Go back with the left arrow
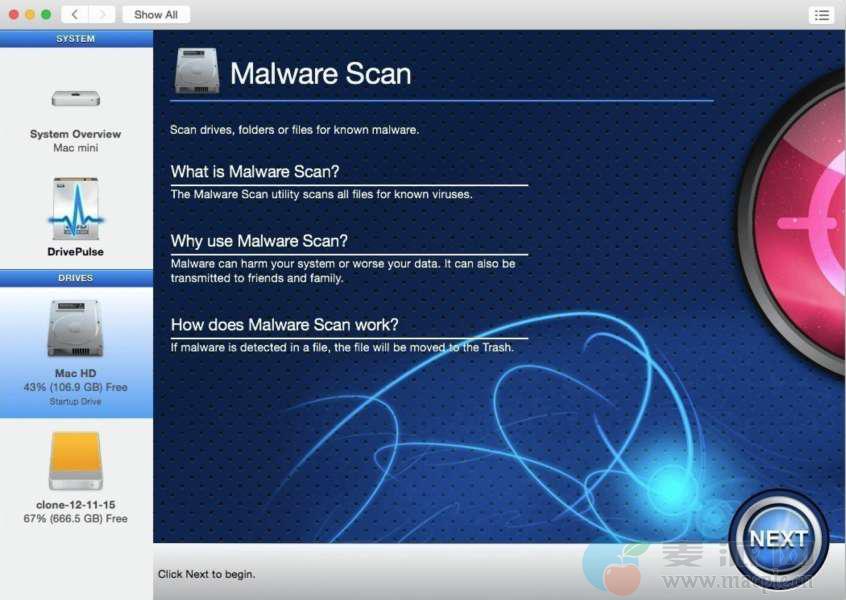846x600 pixels. [75, 15]
